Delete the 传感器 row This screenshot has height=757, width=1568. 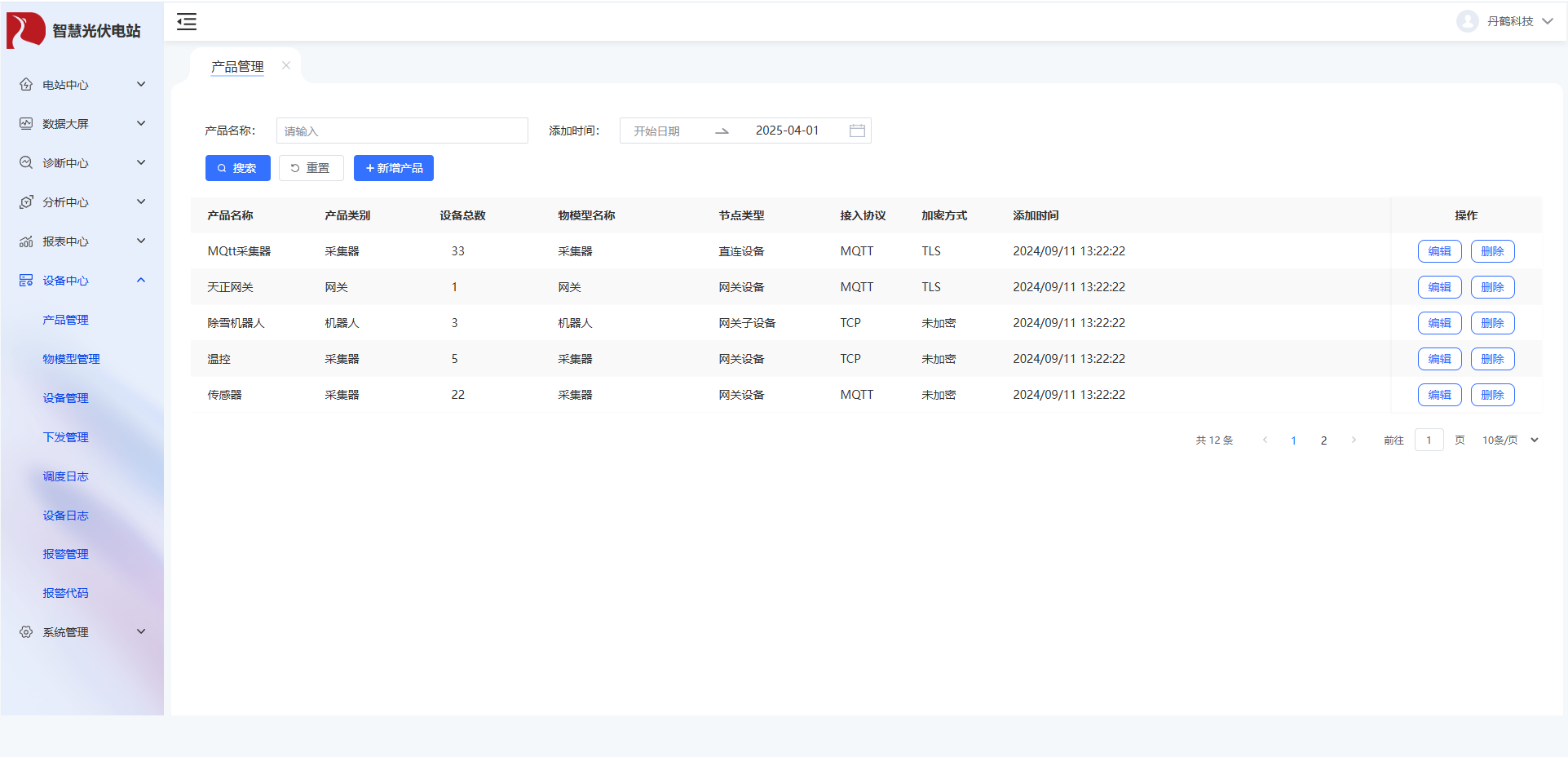point(1493,395)
